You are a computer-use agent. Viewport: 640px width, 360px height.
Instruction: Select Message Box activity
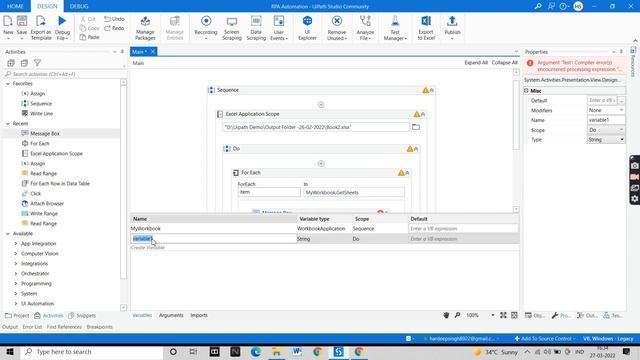click(45, 133)
